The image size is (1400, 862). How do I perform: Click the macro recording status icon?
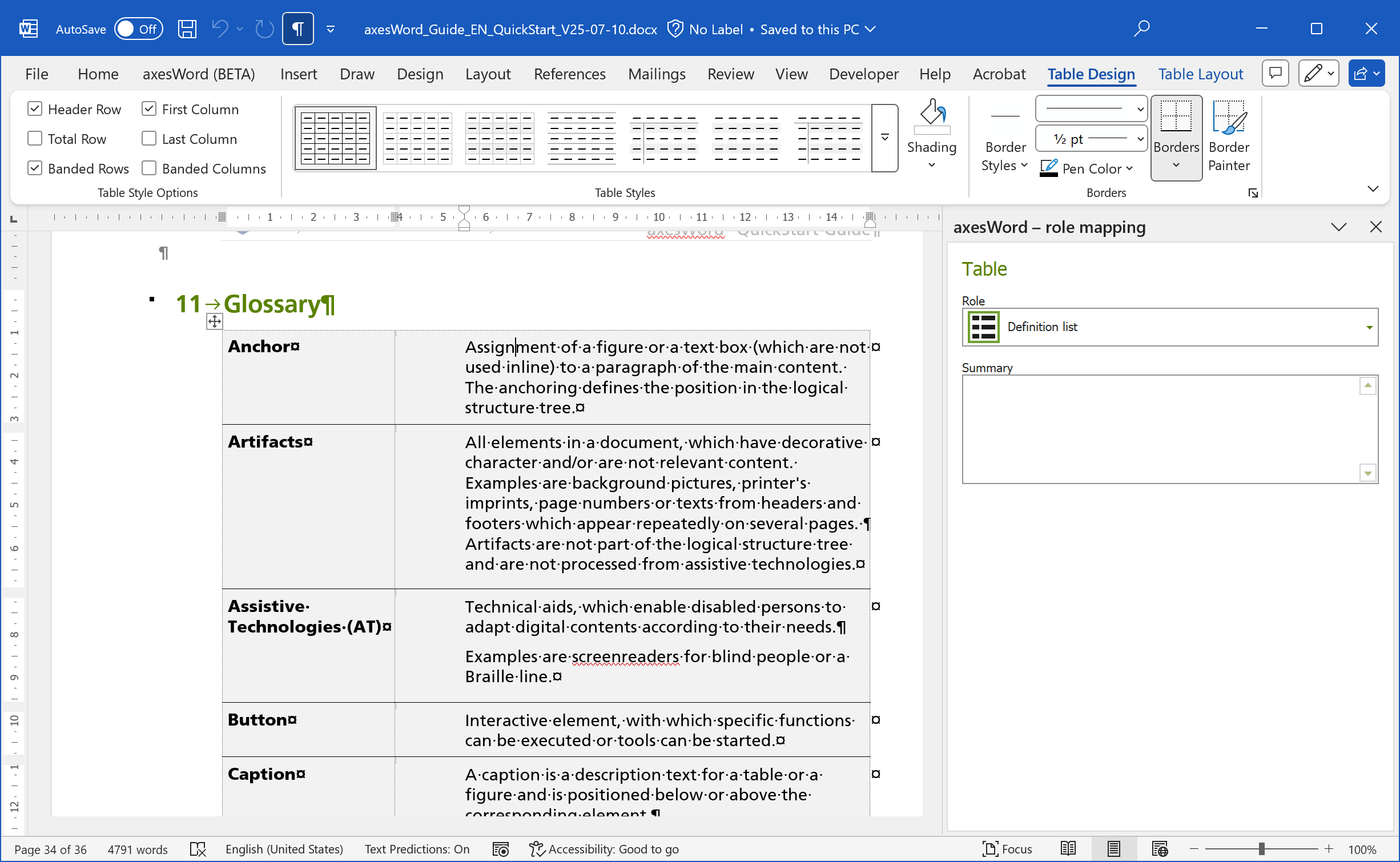click(501, 849)
